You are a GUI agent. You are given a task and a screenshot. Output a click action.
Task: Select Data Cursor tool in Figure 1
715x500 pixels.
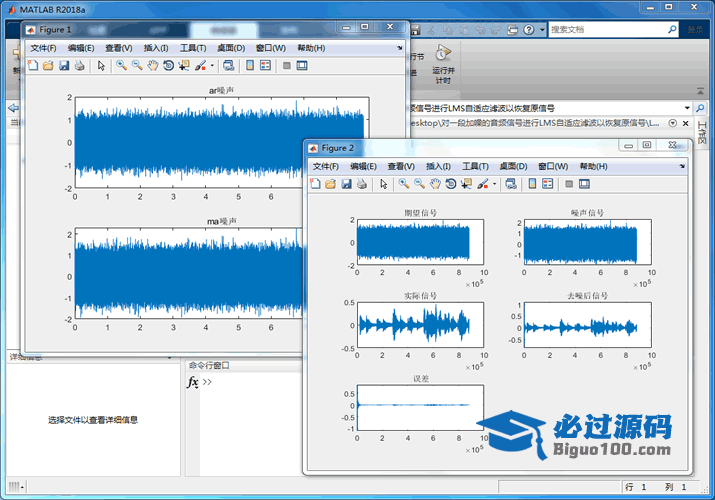coord(184,66)
